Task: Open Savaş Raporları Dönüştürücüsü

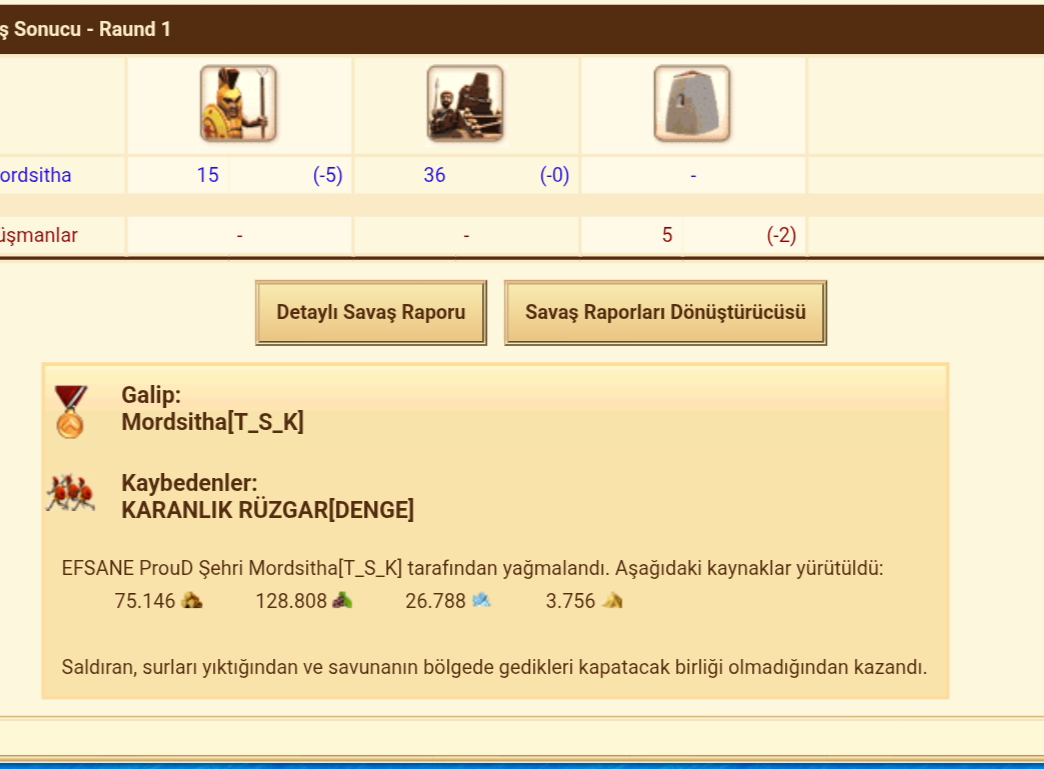Action: [x=665, y=312]
